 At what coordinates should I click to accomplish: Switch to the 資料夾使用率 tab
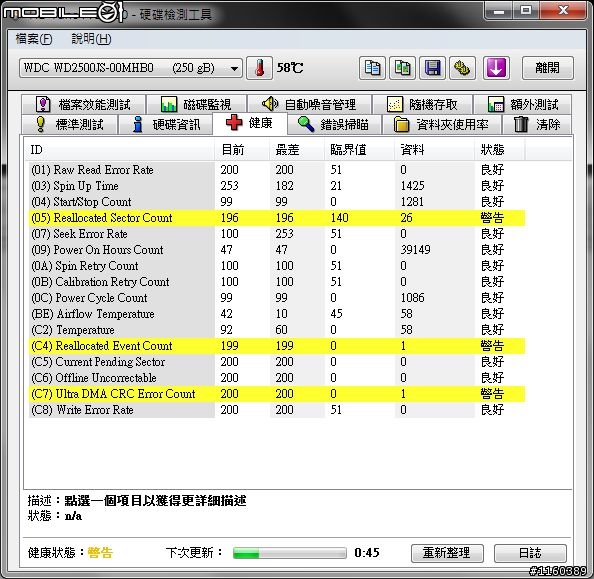(x=442, y=124)
